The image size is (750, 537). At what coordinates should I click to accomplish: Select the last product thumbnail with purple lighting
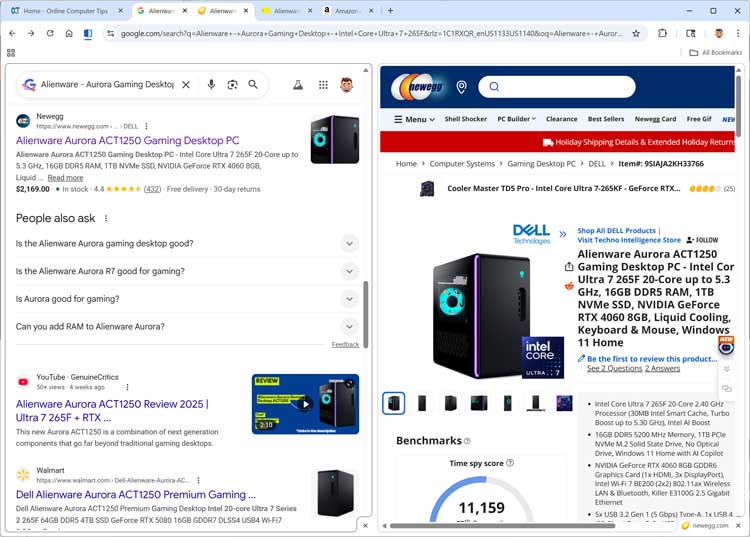tap(564, 403)
